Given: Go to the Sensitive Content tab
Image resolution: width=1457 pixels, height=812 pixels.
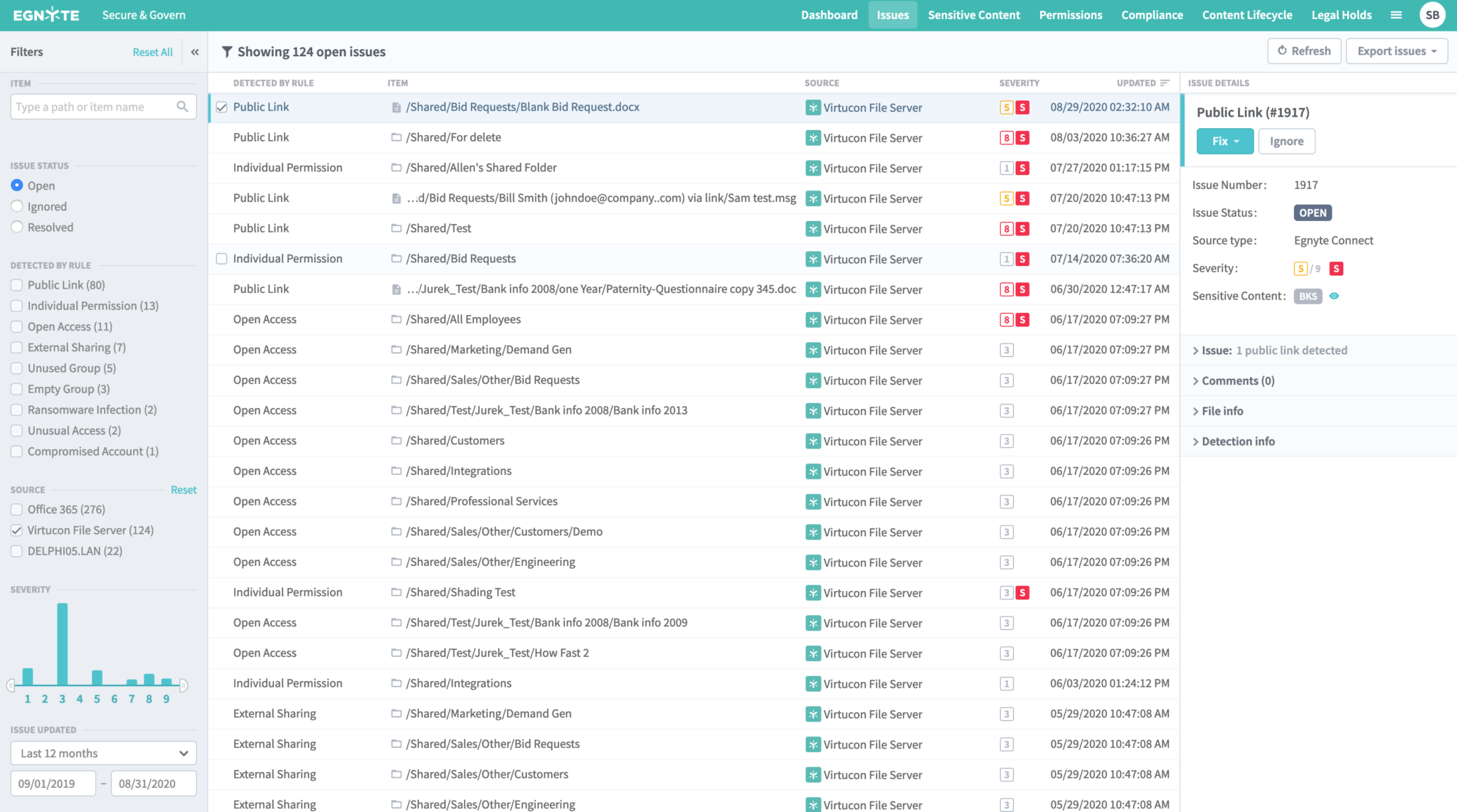Looking at the screenshot, I should click(x=973, y=15).
